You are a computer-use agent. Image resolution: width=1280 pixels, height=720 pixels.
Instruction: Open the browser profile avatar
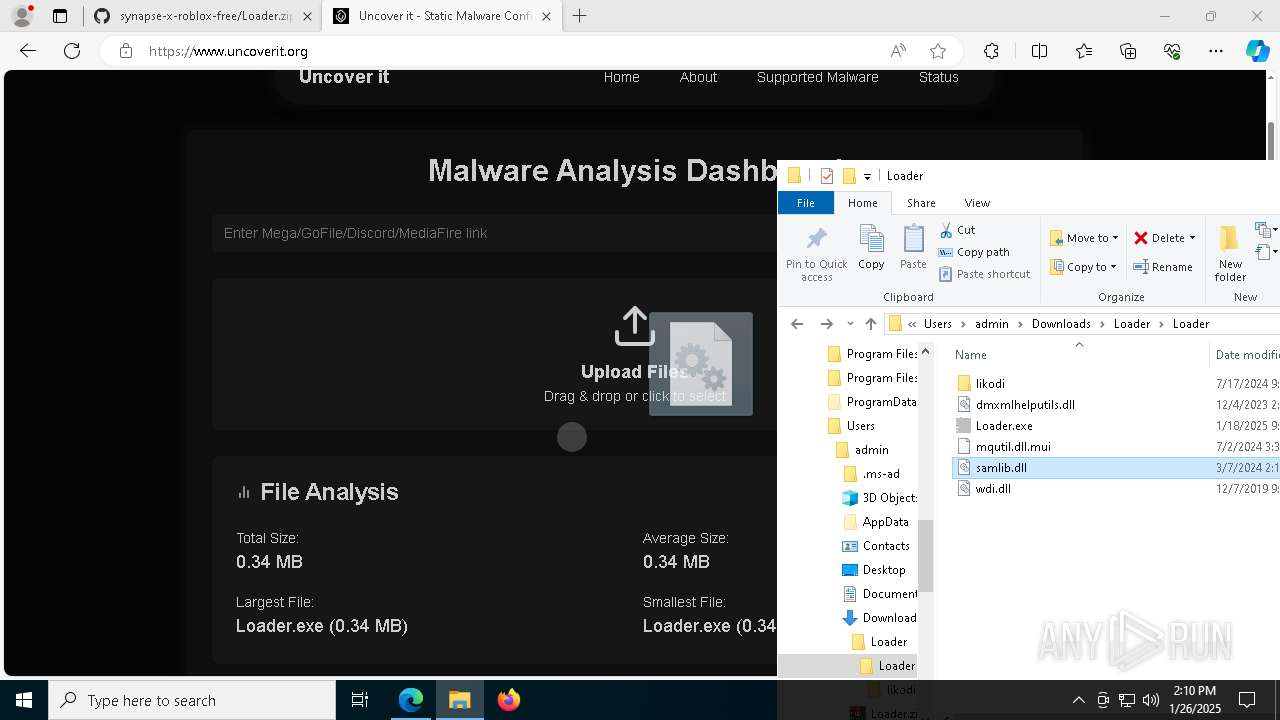point(22,16)
